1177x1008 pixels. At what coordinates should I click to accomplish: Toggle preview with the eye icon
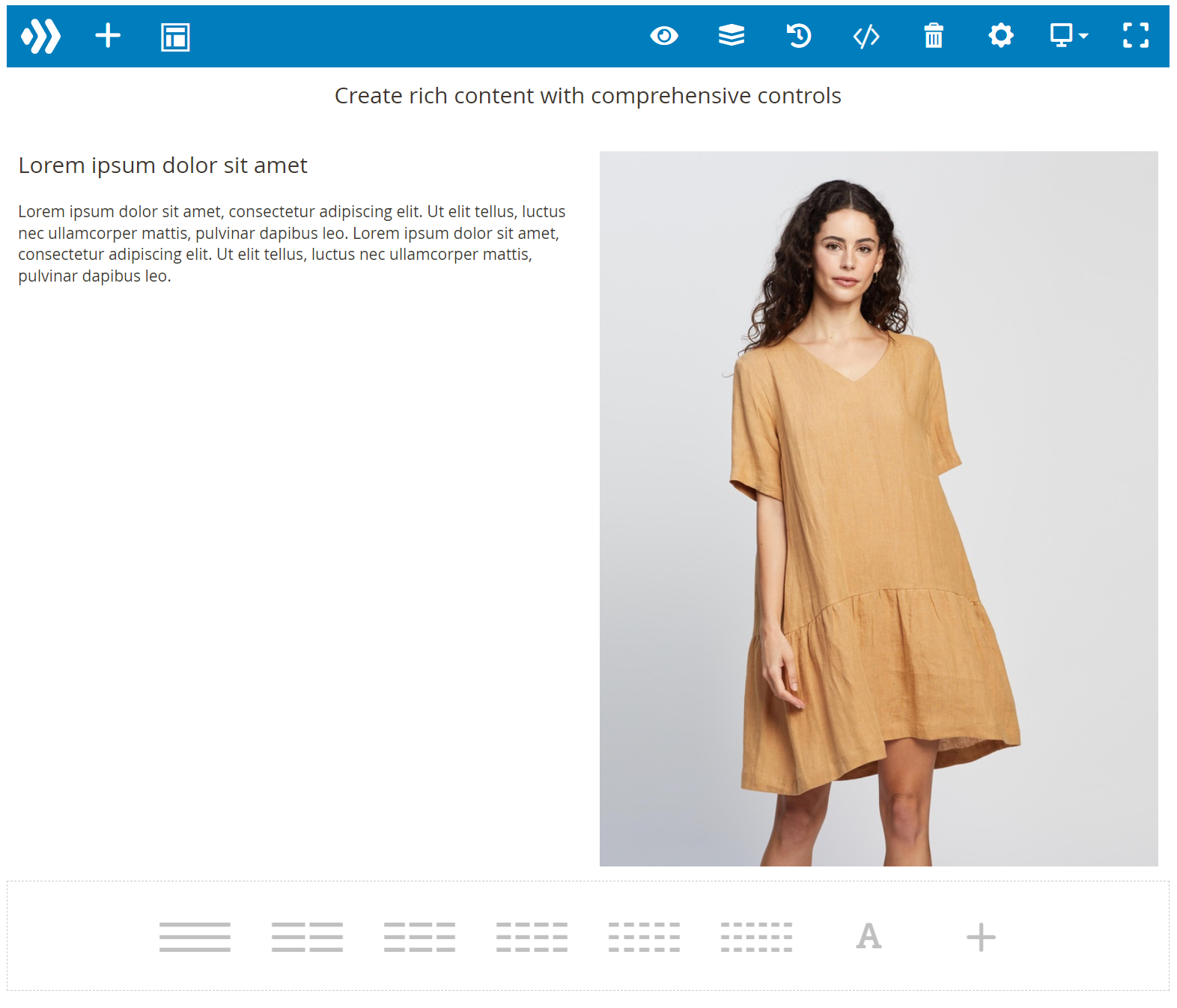click(x=664, y=35)
